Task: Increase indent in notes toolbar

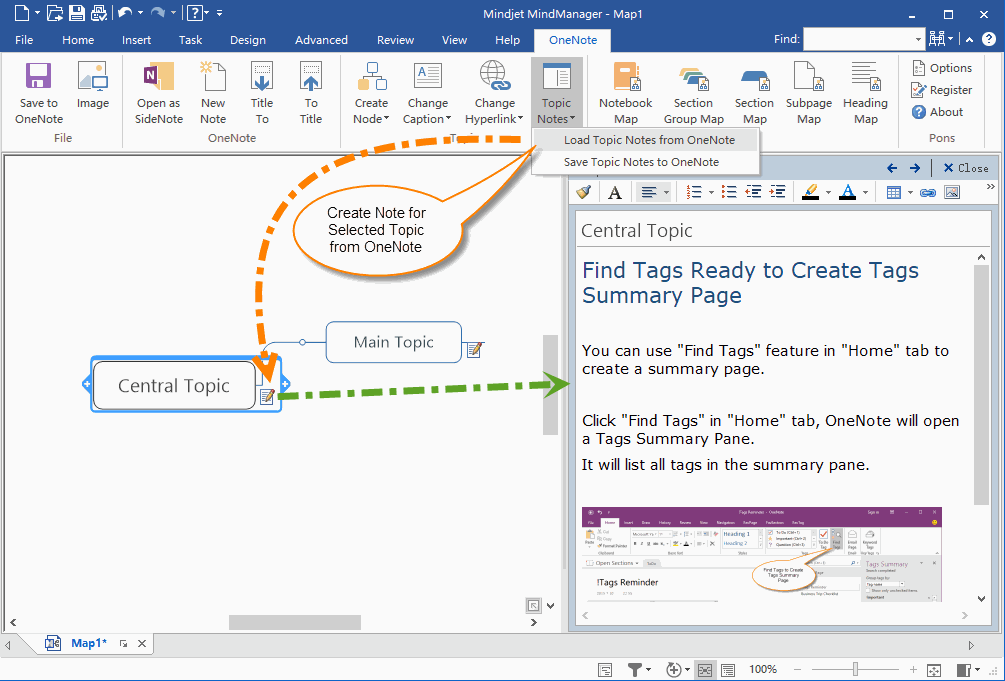Action: pyautogui.click(x=777, y=192)
